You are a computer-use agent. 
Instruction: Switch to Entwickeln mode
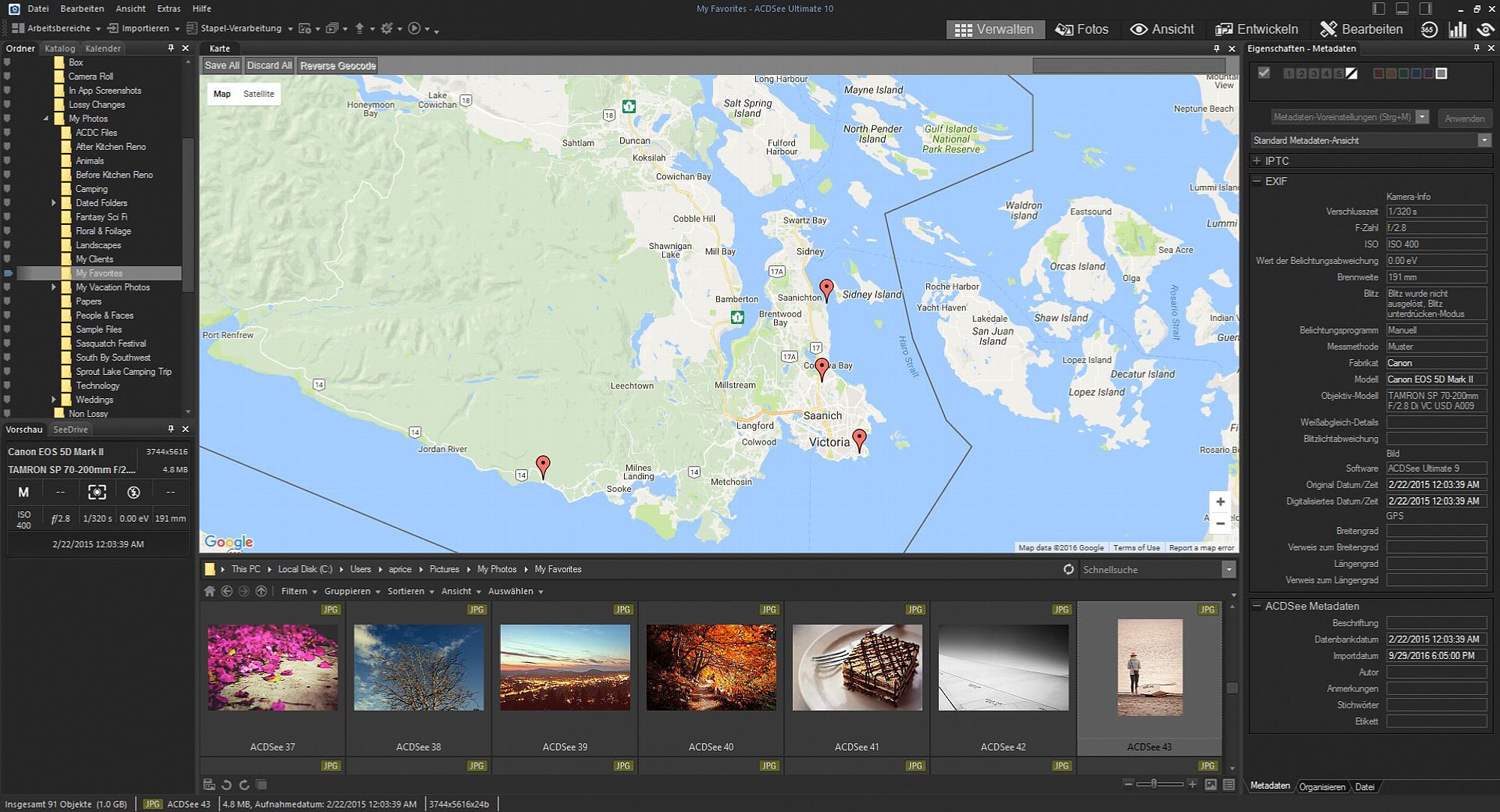pyautogui.click(x=1257, y=29)
